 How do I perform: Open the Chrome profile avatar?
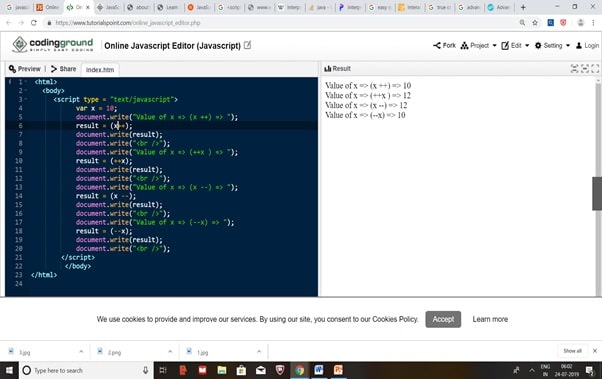coord(580,23)
